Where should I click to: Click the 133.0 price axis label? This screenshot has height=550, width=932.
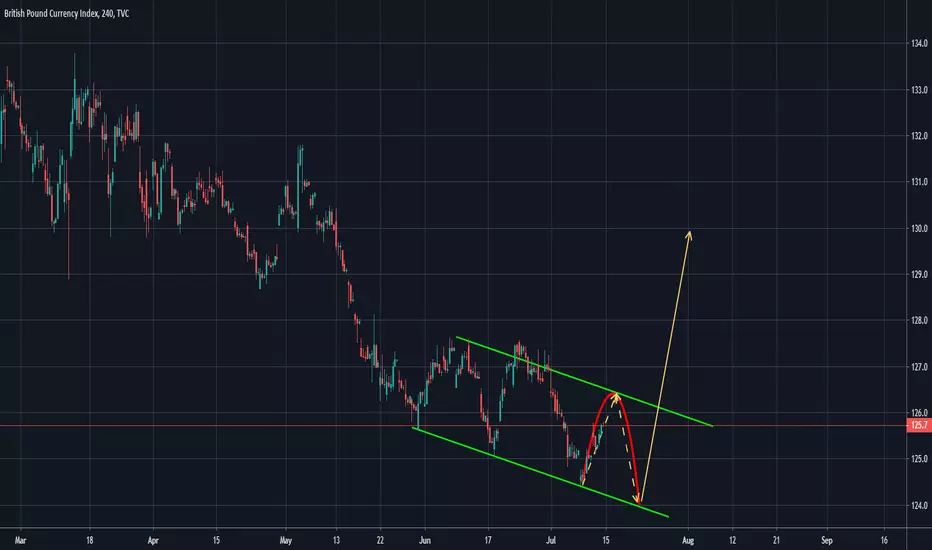(x=919, y=90)
